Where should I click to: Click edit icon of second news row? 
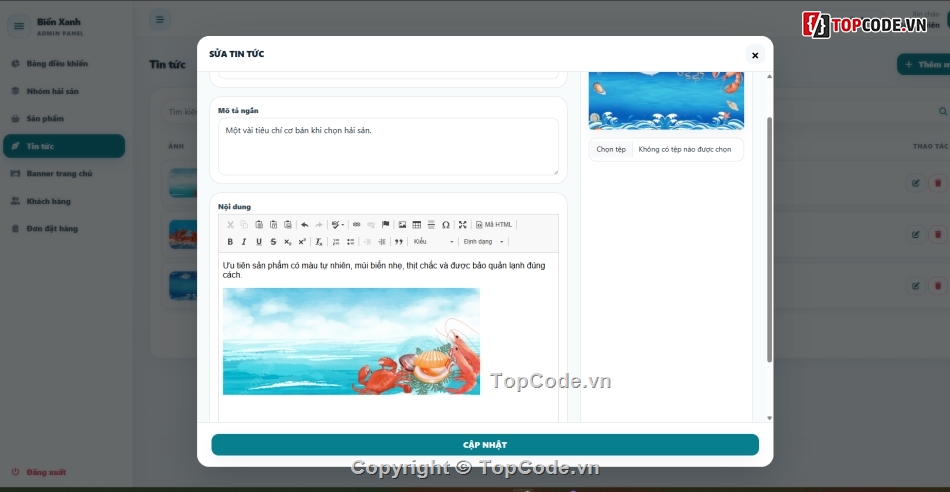pyautogui.click(x=915, y=234)
